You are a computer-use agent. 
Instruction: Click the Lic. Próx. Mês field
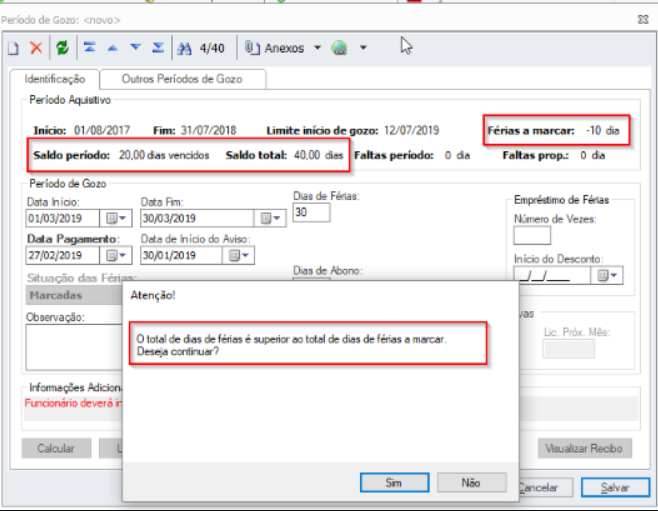point(569,349)
